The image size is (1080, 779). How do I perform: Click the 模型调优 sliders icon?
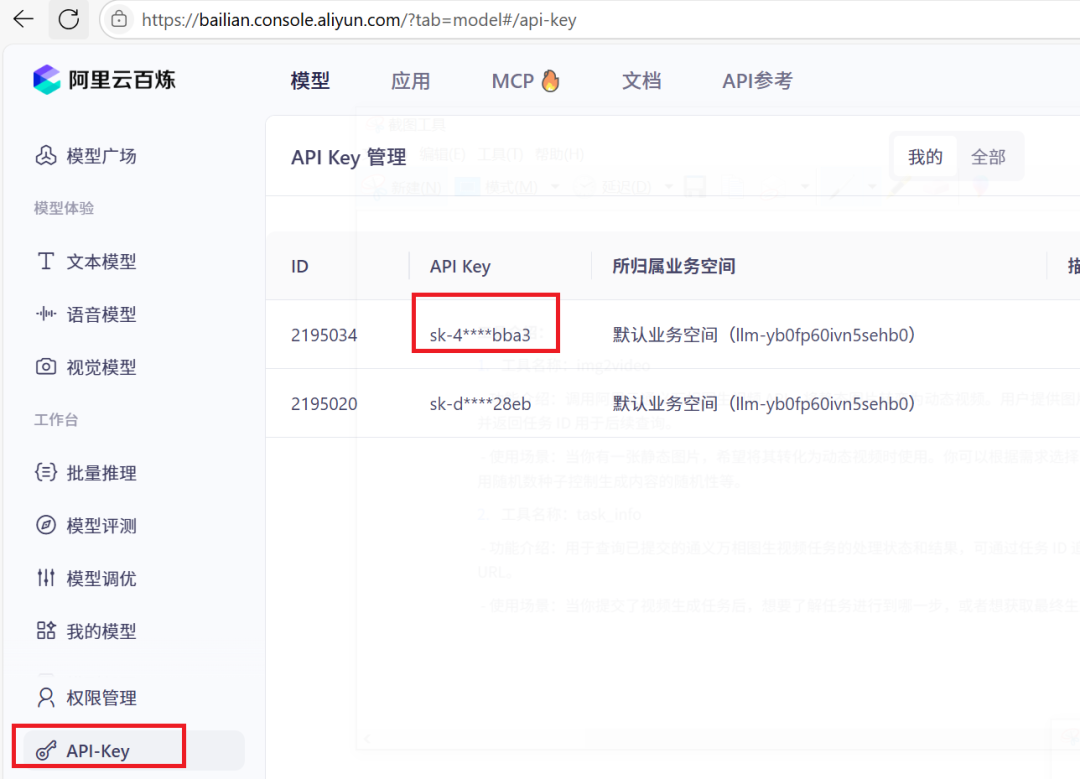[45, 578]
